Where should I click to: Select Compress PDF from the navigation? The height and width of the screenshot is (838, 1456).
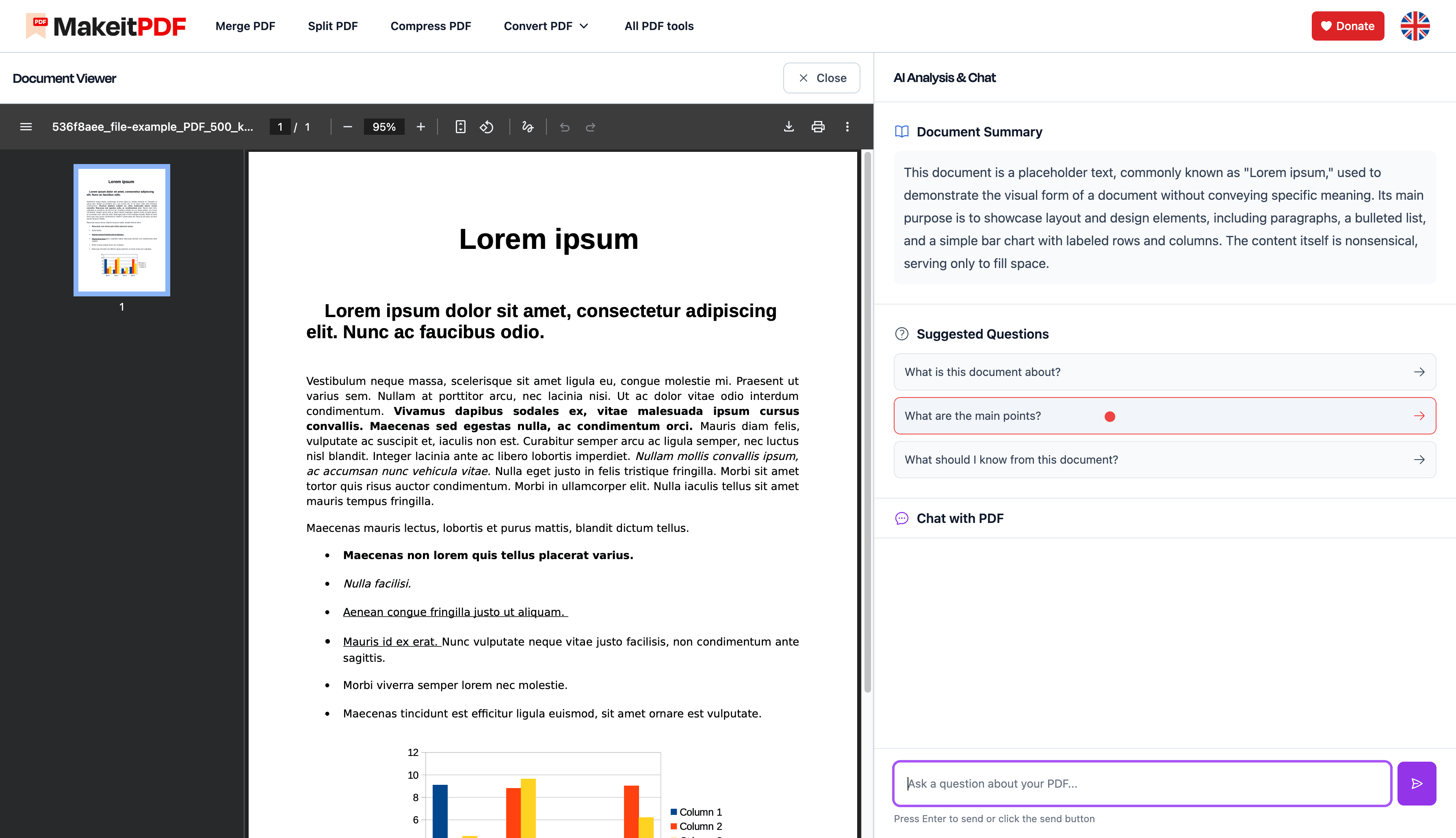tap(431, 26)
